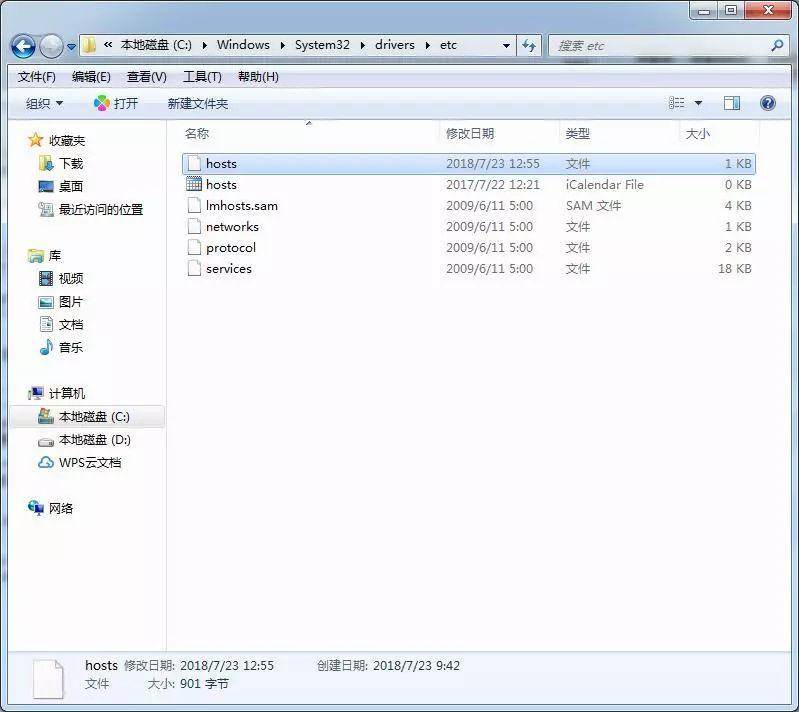Click 收藏夹 star in navigation pane
Image resolution: width=799 pixels, height=712 pixels.
pyautogui.click(x=35, y=140)
